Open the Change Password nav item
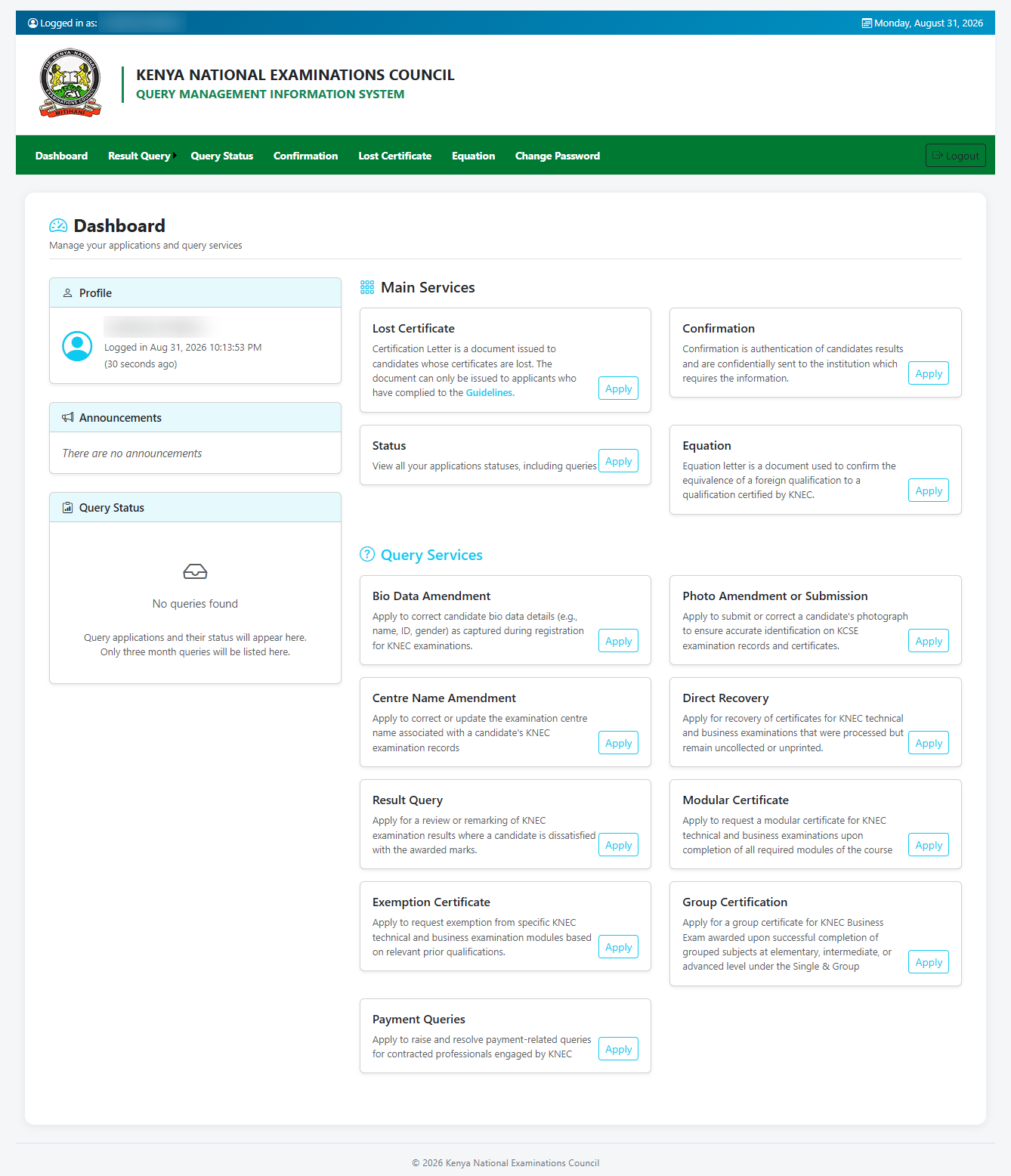Screen dimensions: 1011x1176 558,156
